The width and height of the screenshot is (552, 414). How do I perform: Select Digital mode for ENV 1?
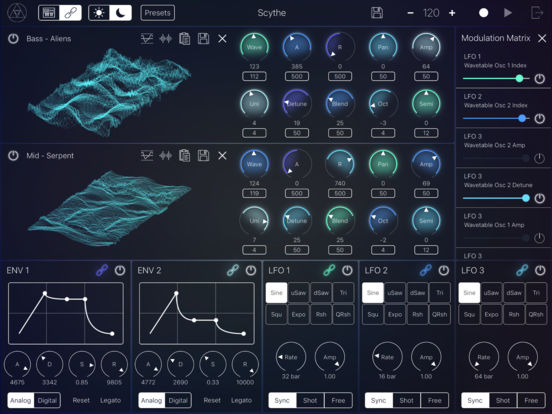[x=48, y=400]
